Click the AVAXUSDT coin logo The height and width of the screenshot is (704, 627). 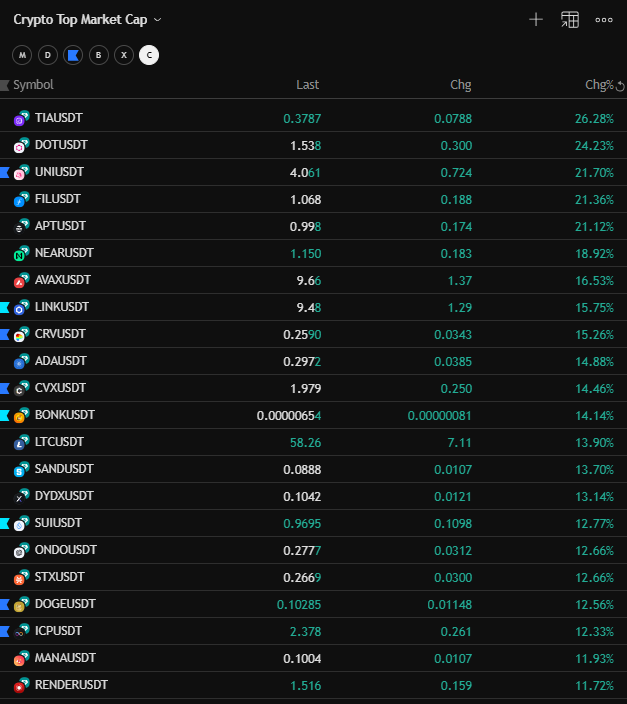[21, 280]
